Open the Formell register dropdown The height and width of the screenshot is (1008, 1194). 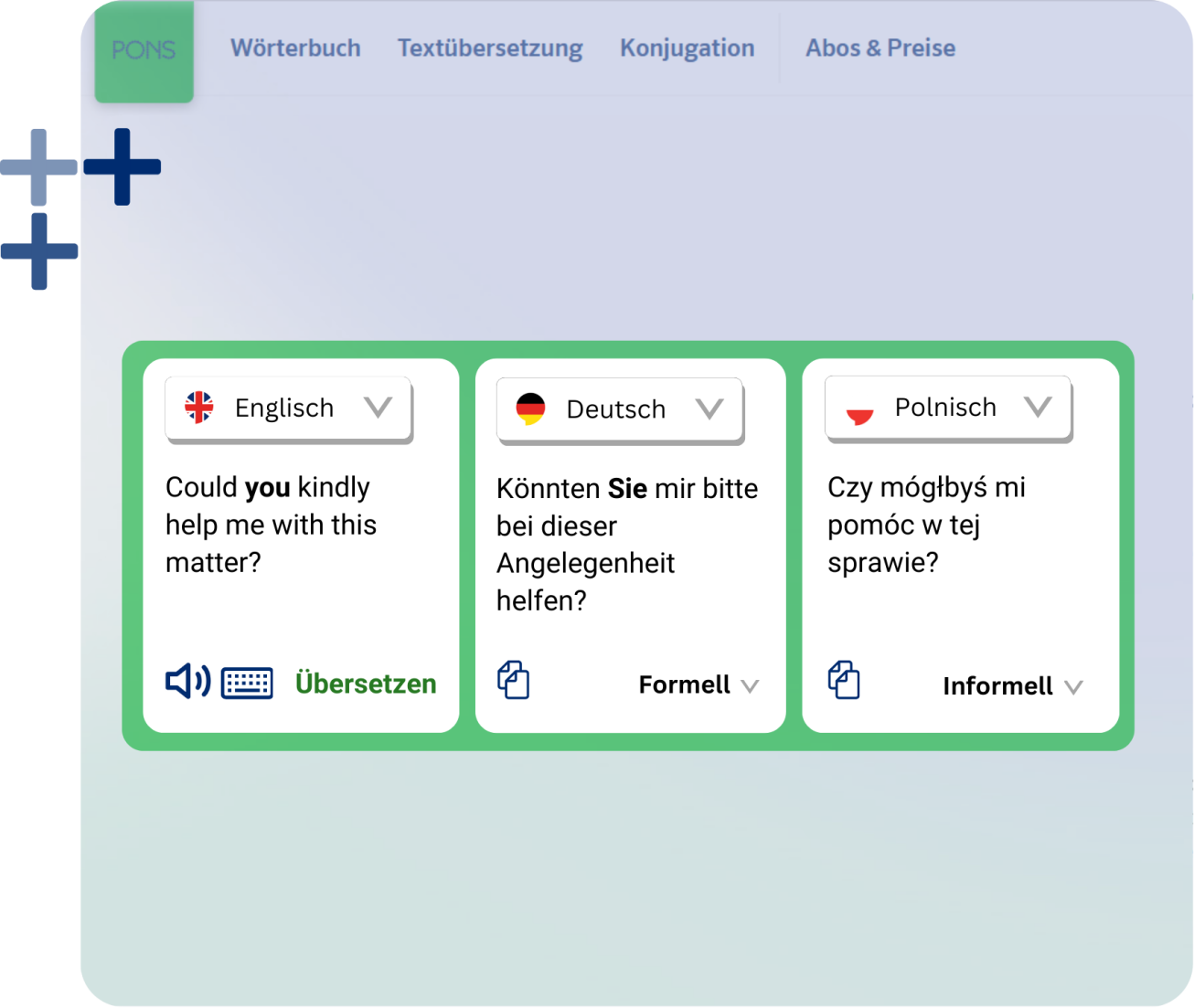point(698,684)
